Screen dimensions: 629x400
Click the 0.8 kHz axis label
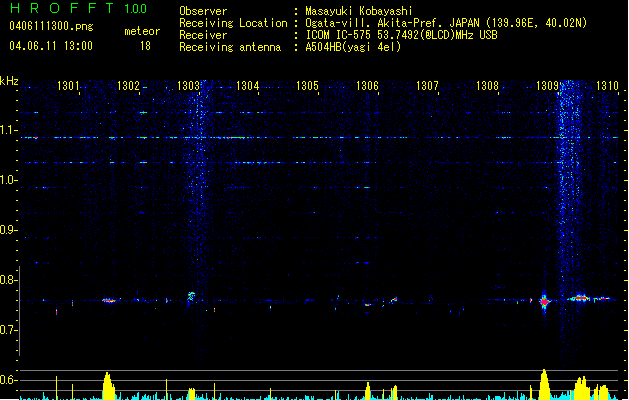pyautogui.click(x=7, y=280)
